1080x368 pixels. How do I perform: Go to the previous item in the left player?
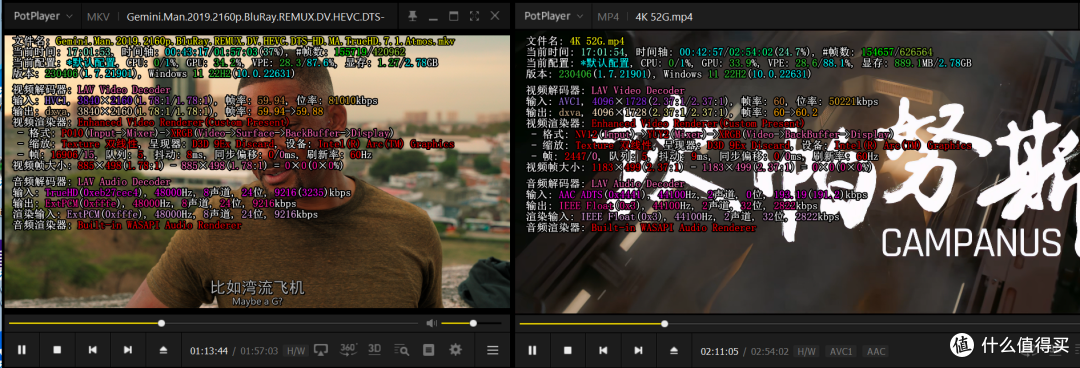click(92, 350)
